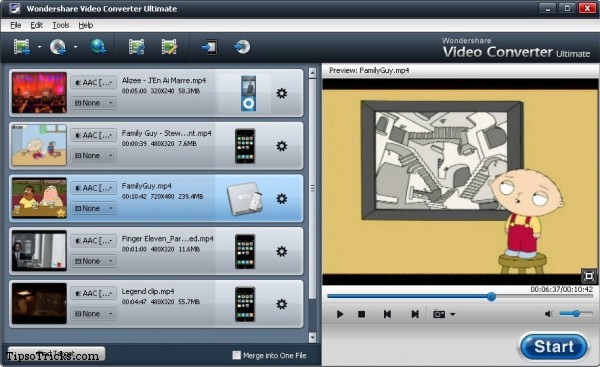Open settings gear for Finger Eleven_Par...ed.mp4
Image resolution: width=600 pixels, height=367 pixels.
(282, 251)
